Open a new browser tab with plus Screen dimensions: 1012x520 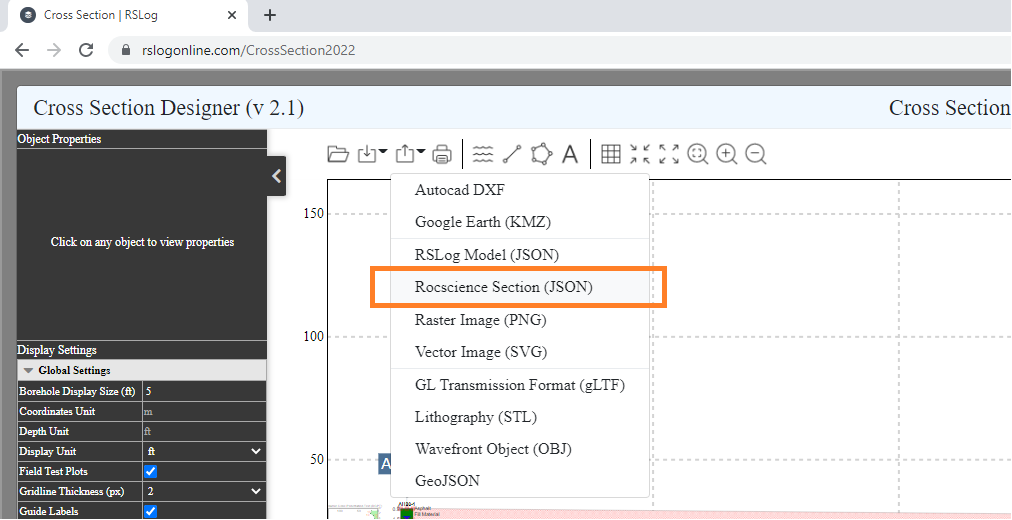[270, 15]
